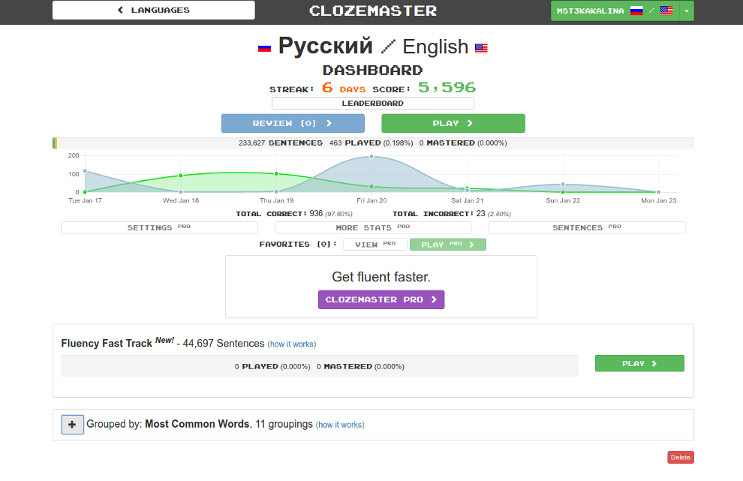Play favorites Pro button
This screenshot has width=743, height=481.
click(448, 245)
